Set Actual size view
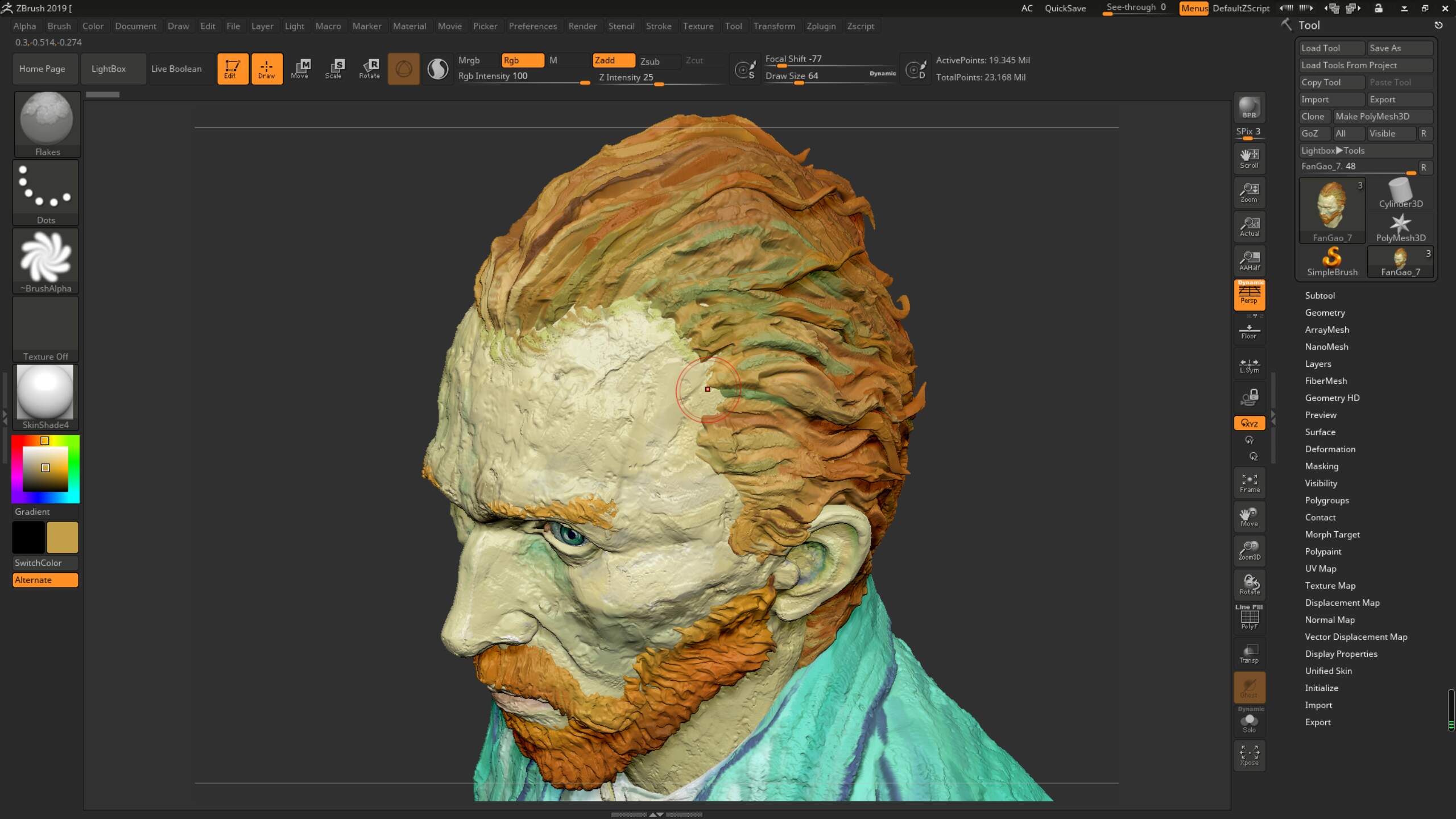1456x819 pixels. [x=1250, y=227]
